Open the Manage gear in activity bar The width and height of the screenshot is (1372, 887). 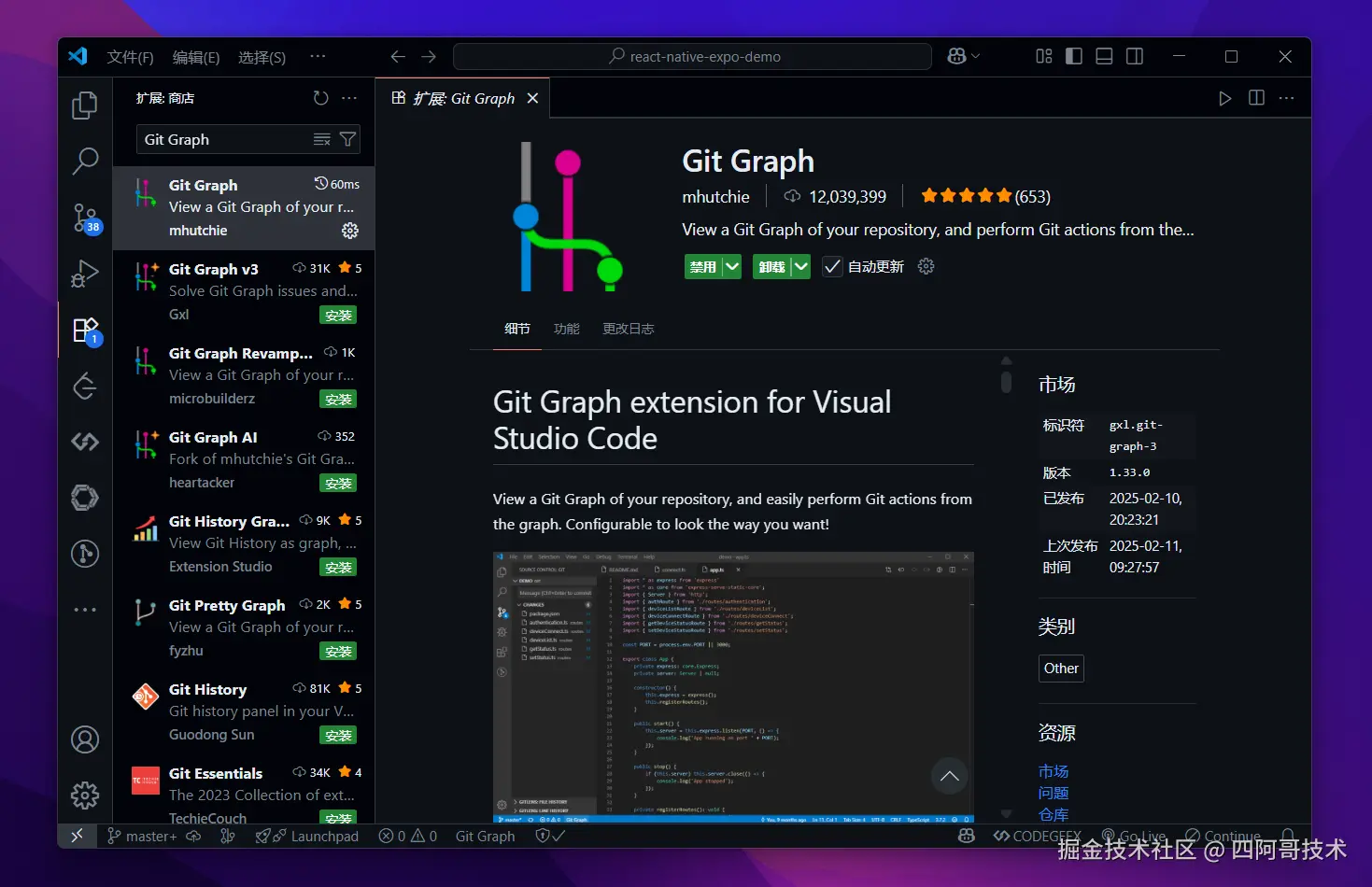[x=85, y=795]
